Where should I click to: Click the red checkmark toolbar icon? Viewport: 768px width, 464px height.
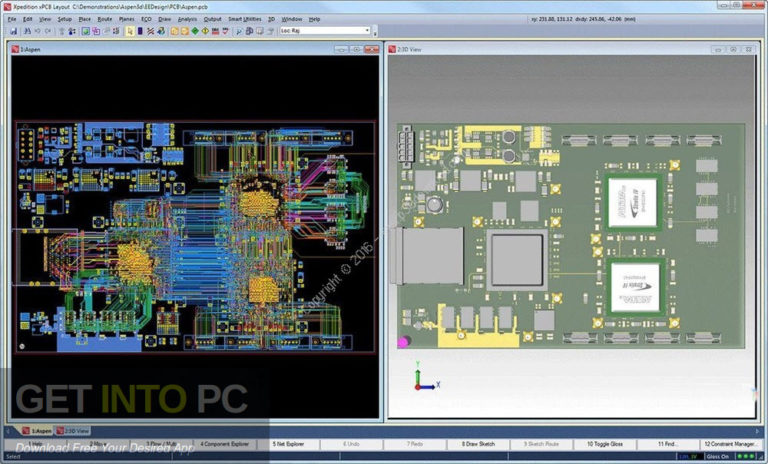click(225, 31)
